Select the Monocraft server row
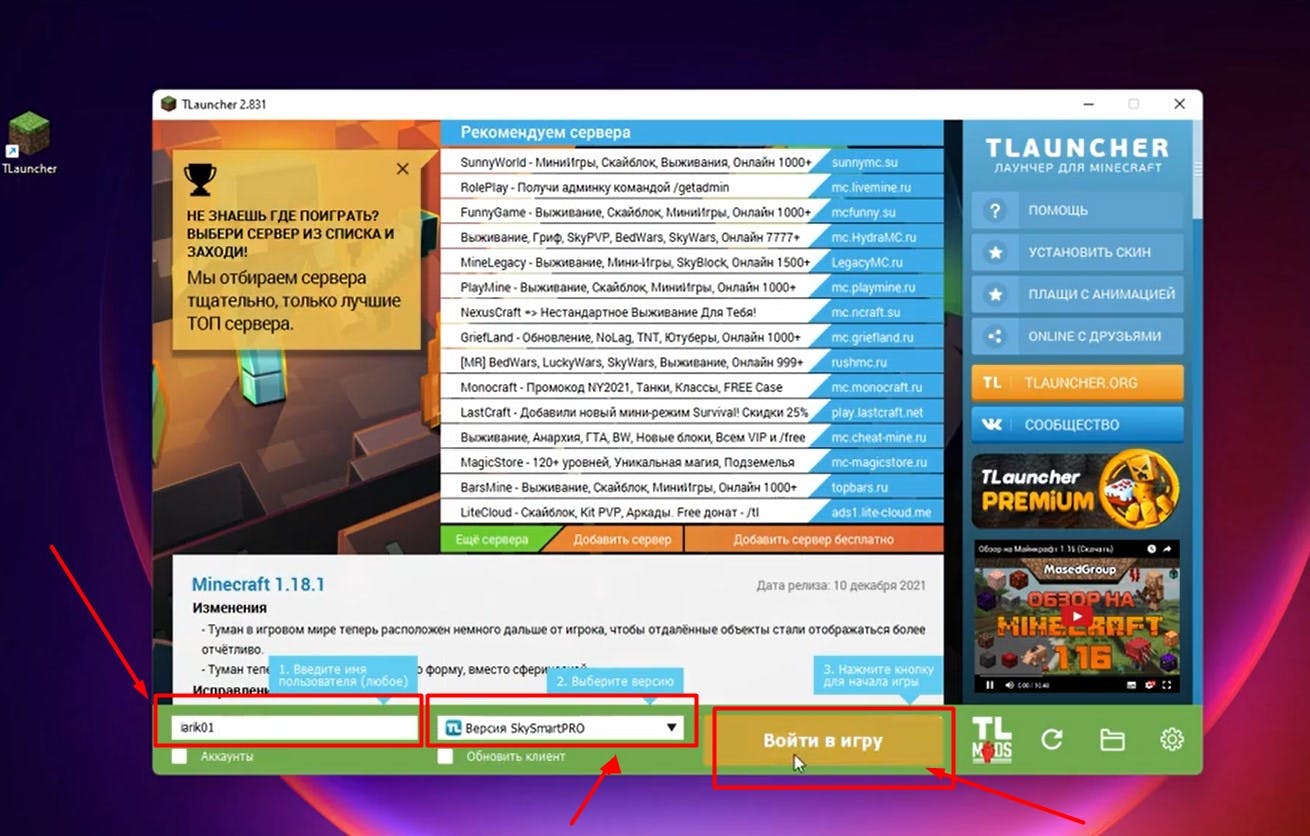Viewport: 1310px width, 836px height. pos(691,387)
